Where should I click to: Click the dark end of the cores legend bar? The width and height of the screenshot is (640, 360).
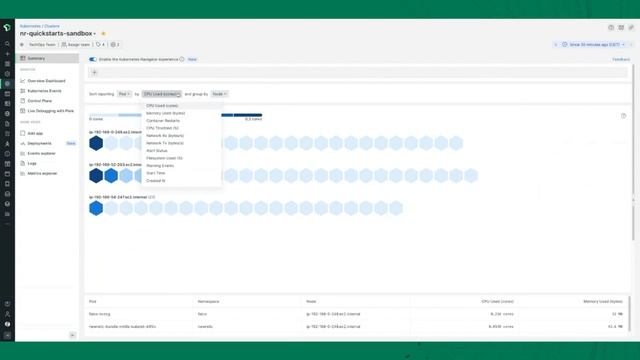pos(248,115)
